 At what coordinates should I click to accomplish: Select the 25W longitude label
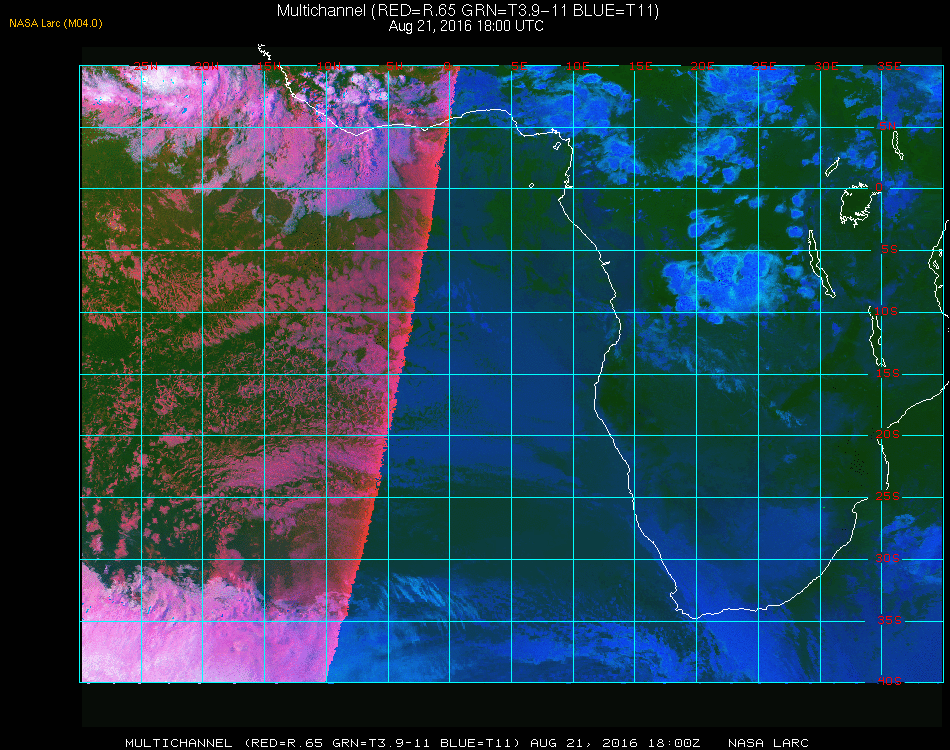pyautogui.click(x=145, y=66)
